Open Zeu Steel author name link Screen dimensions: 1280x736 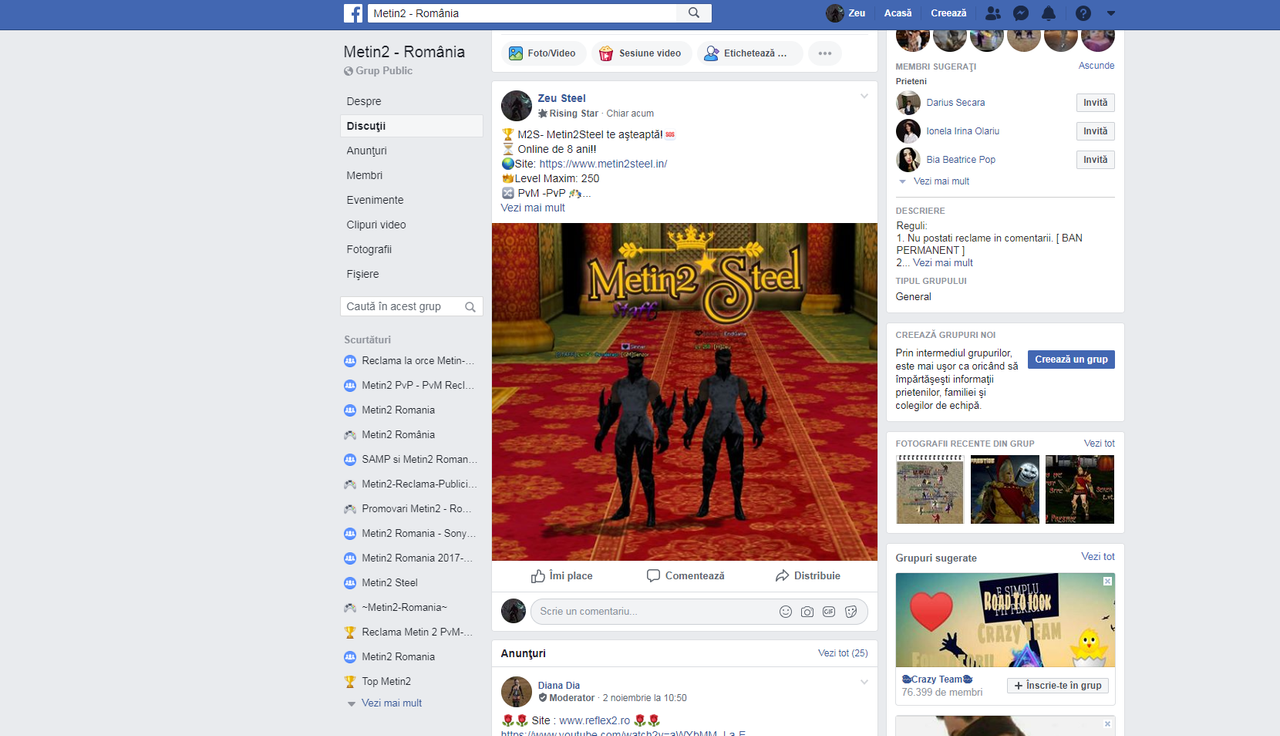tap(562, 98)
